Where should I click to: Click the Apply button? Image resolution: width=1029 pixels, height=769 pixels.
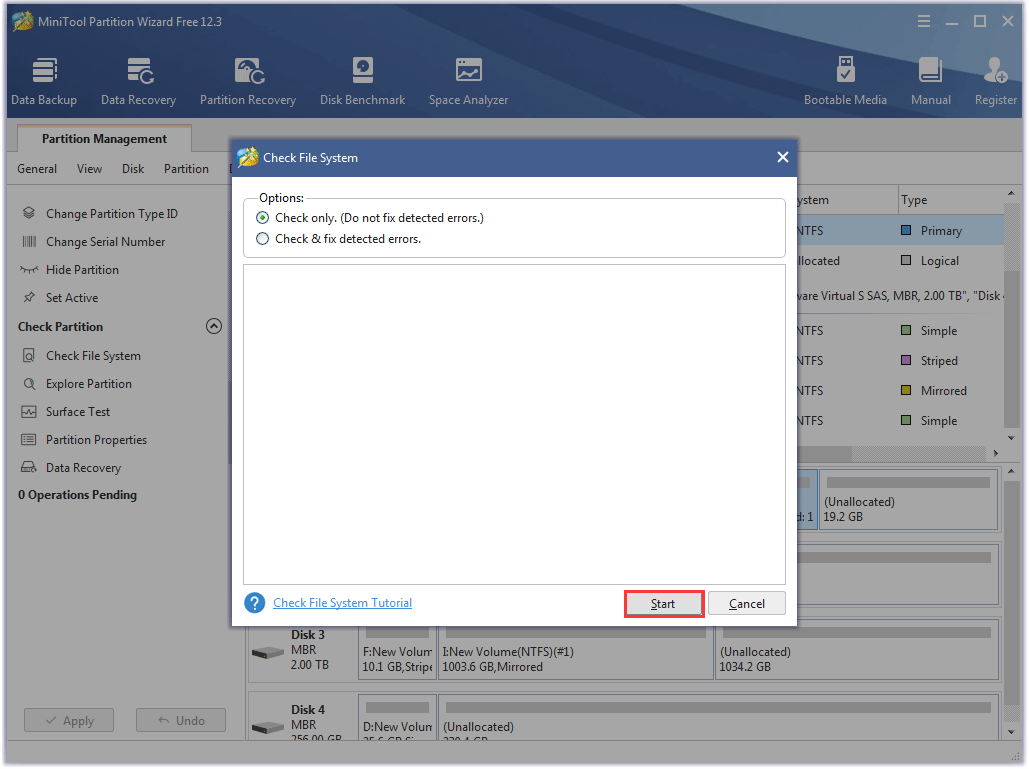tap(69, 720)
